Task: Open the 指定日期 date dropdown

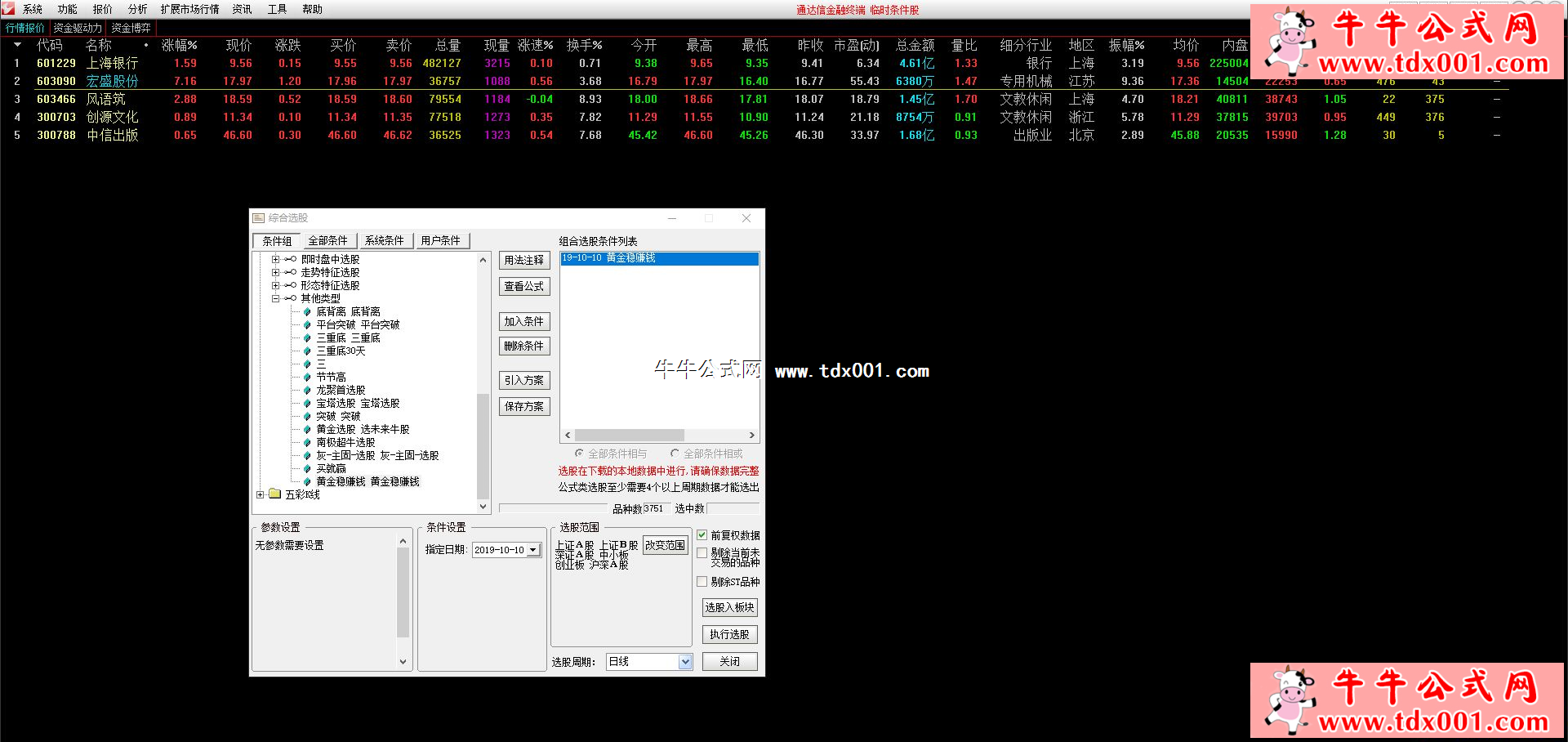Action: 533,550
